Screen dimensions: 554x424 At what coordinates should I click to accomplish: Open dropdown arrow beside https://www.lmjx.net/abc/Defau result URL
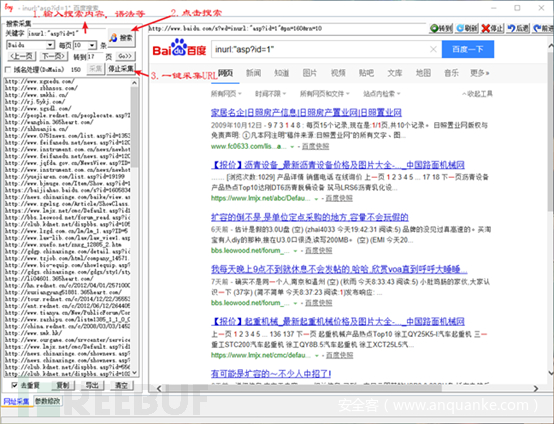click(316, 199)
